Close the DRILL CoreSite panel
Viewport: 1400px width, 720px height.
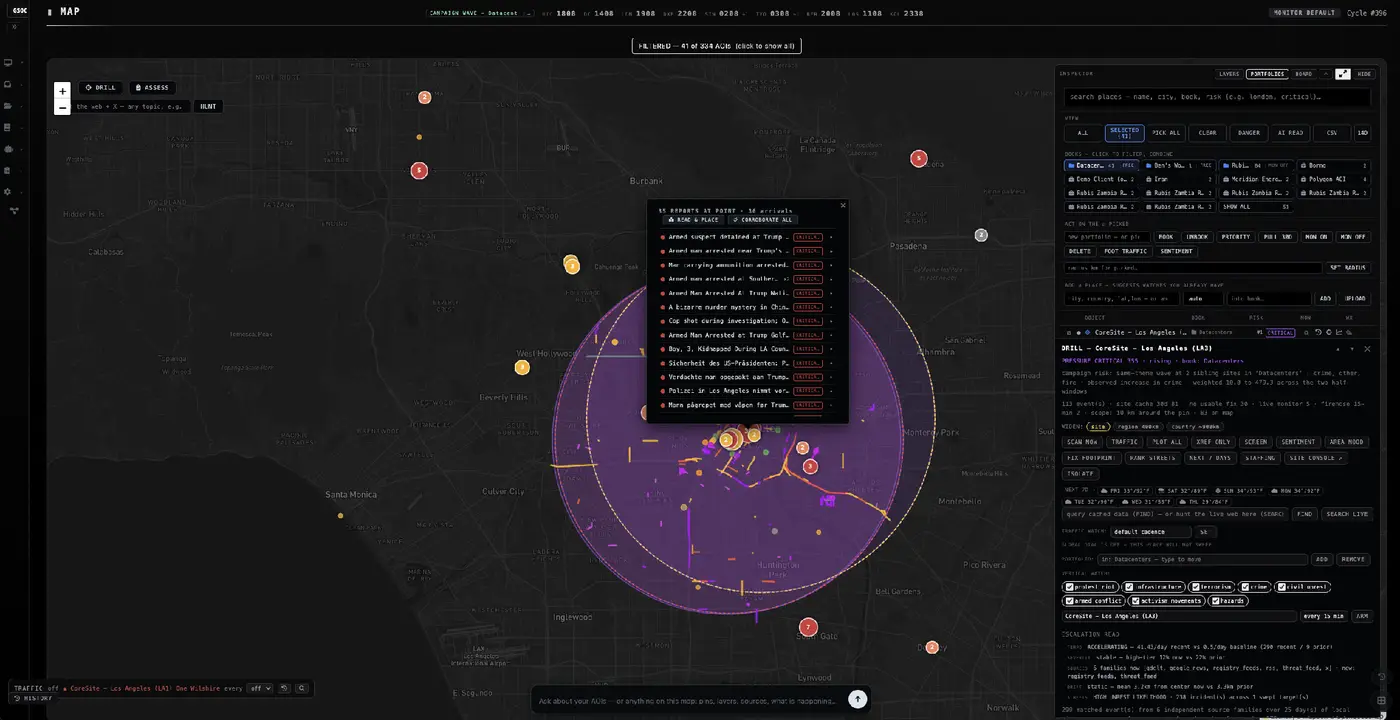point(1367,349)
